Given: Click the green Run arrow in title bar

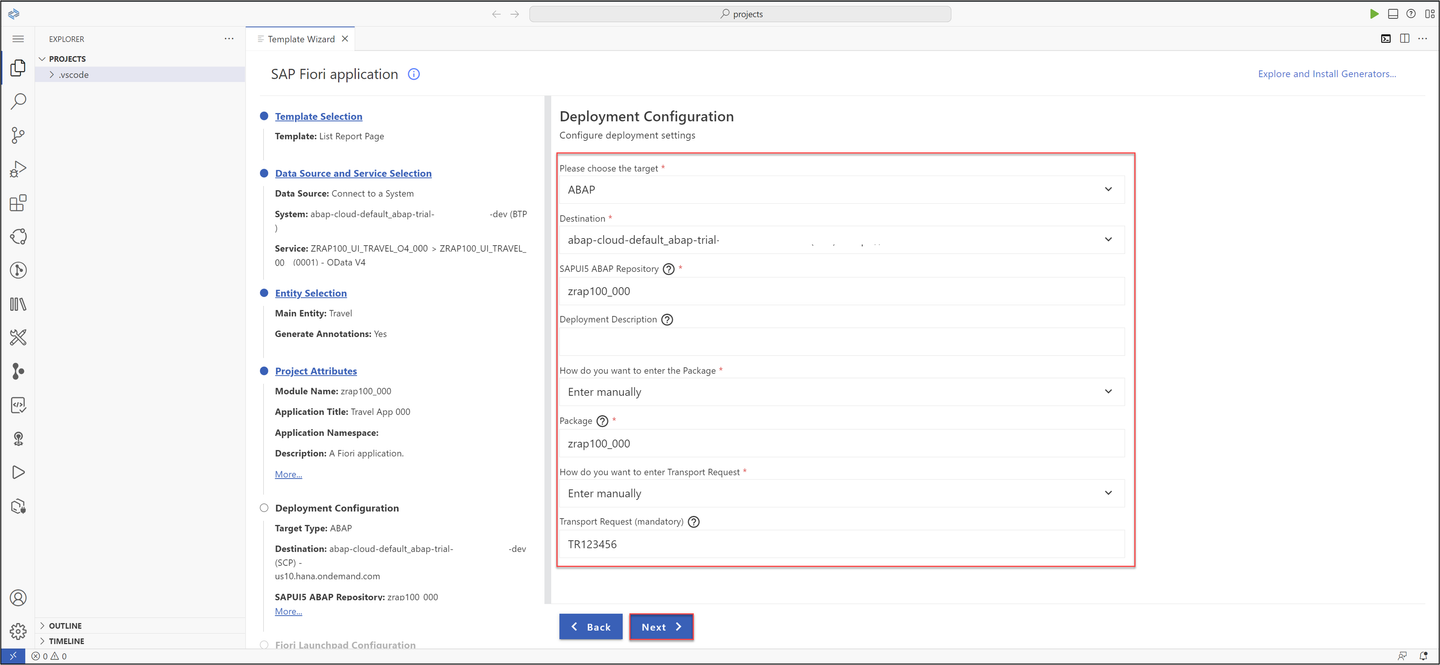Looking at the screenshot, I should click(1374, 14).
